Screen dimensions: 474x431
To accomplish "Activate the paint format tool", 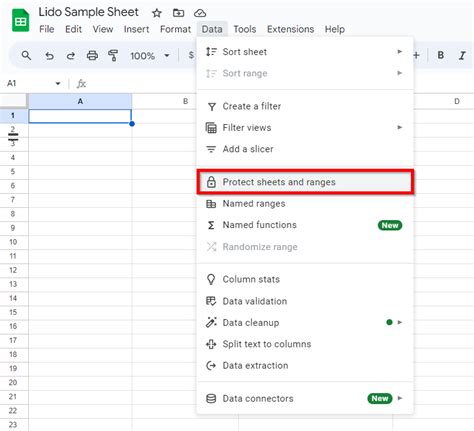I will point(113,55).
